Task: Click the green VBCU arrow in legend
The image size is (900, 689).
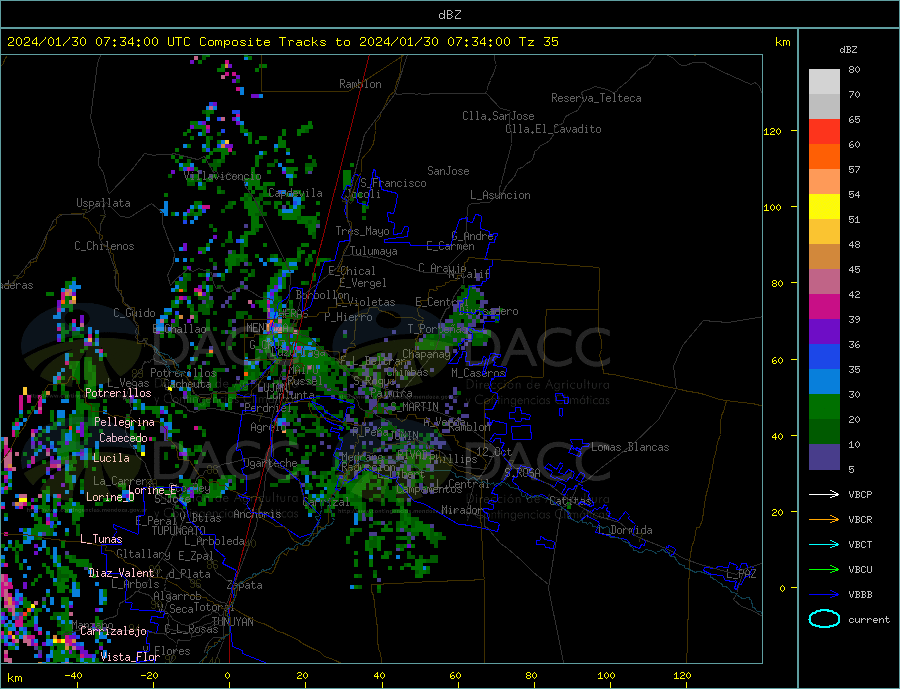Action: [x=824, y=569]
